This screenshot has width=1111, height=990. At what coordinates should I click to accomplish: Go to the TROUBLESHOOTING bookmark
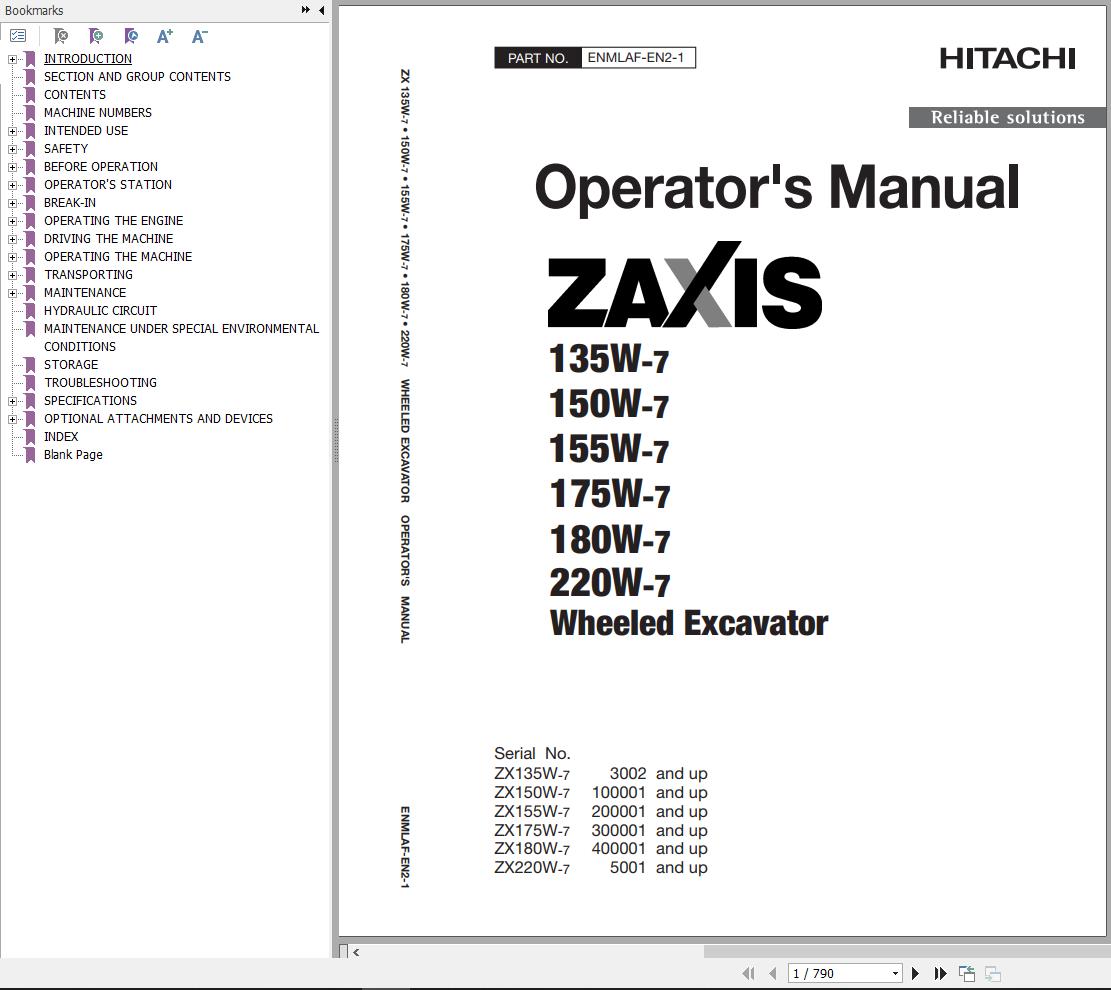coord(101,383)
